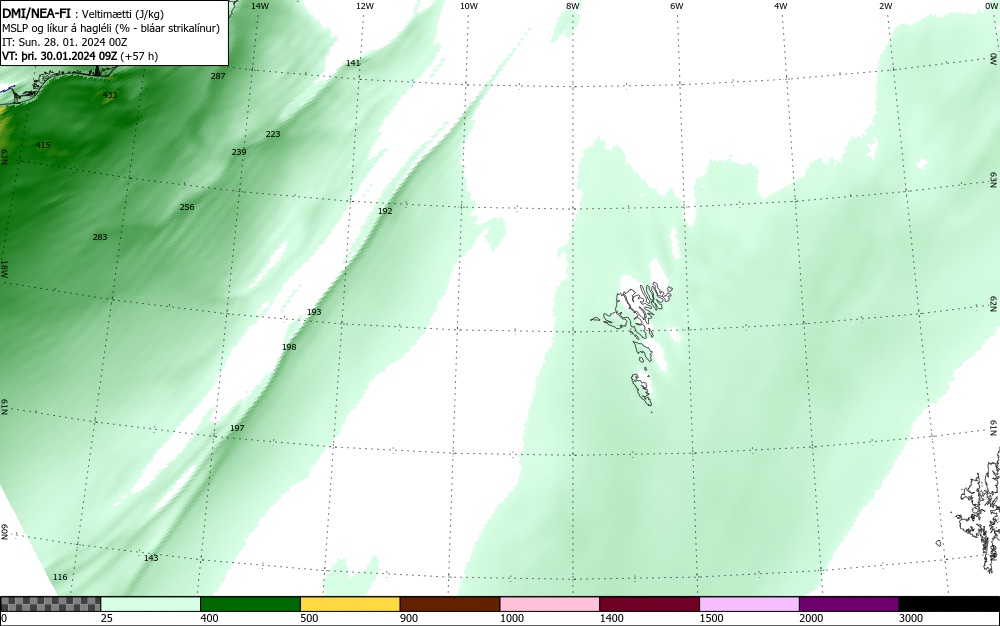Click the legend value 1500
This screenshot has width=1000, height=626.
pos(711,618)
